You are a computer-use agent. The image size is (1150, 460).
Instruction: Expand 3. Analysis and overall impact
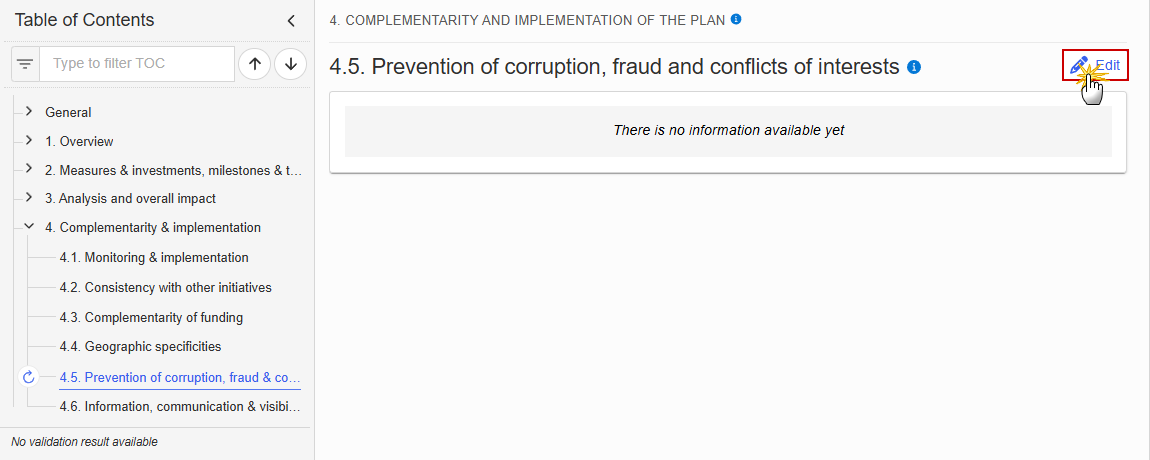[29, 197]
